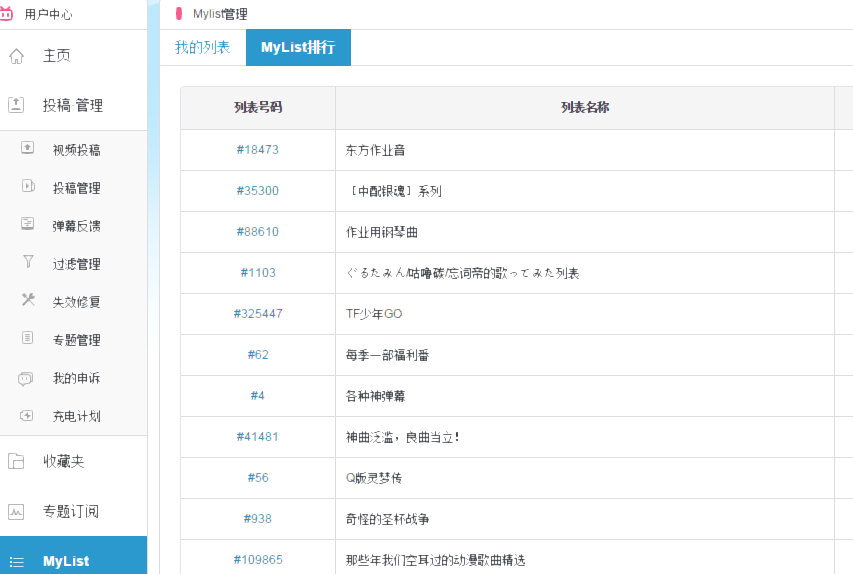Open the 专题订阅 sidebar section
The height and width of the screenshot is (574, 853).
tap(70, 511)
